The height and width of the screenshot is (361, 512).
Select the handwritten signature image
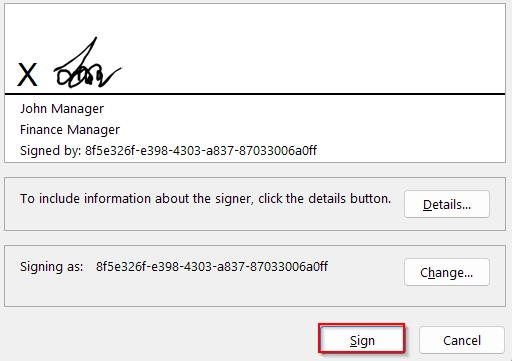click(87, 63)
